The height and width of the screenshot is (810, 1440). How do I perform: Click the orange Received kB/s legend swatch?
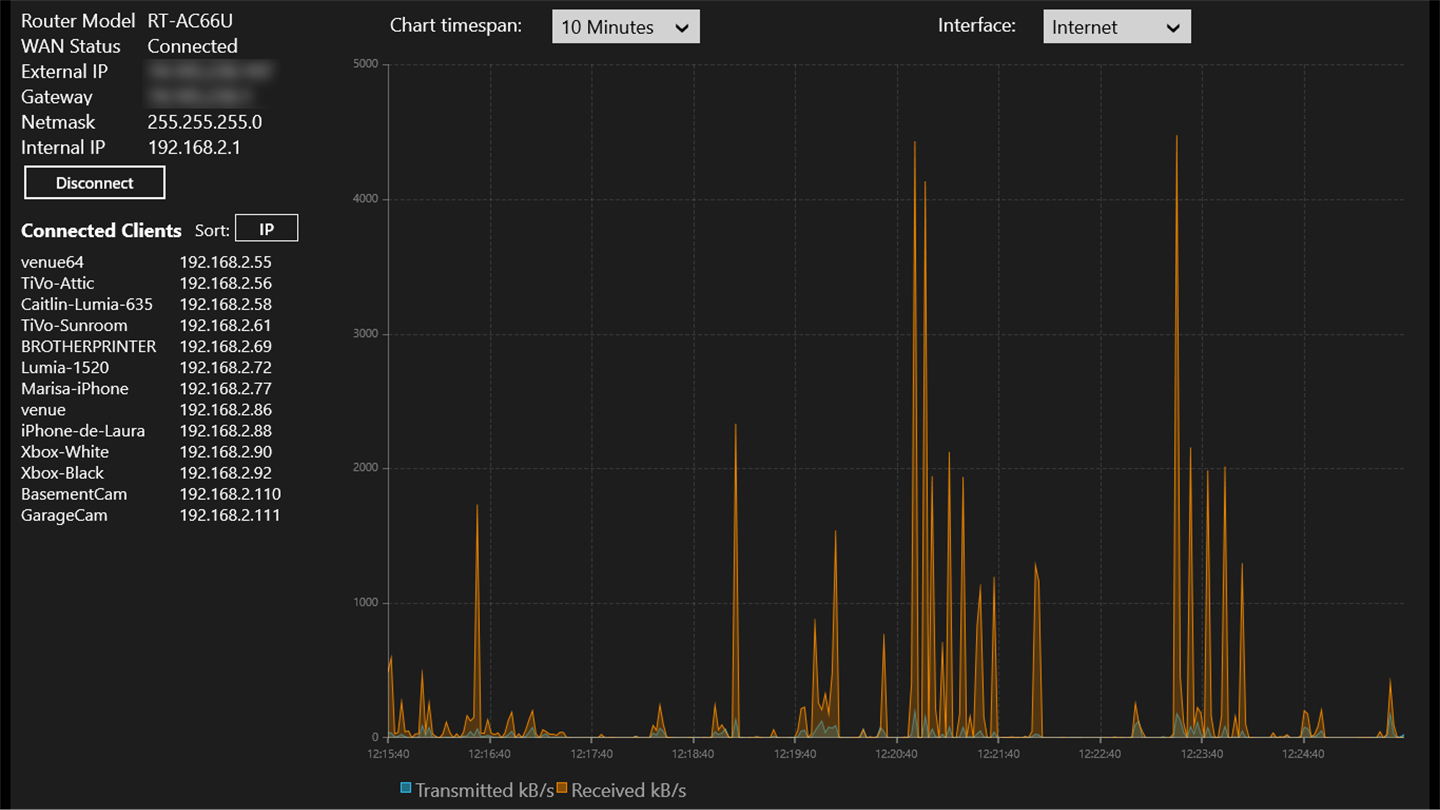562,788
